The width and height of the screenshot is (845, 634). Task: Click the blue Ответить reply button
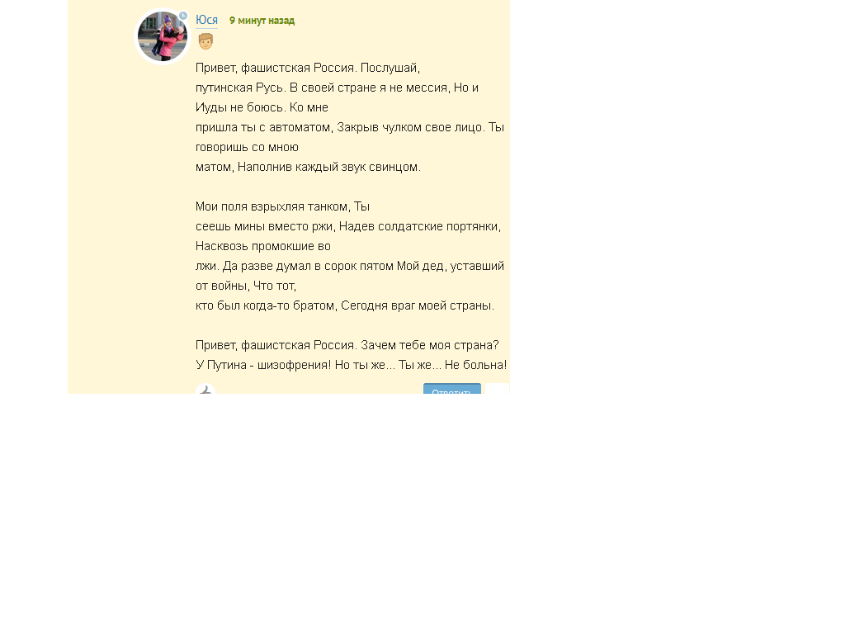[452, 389]
